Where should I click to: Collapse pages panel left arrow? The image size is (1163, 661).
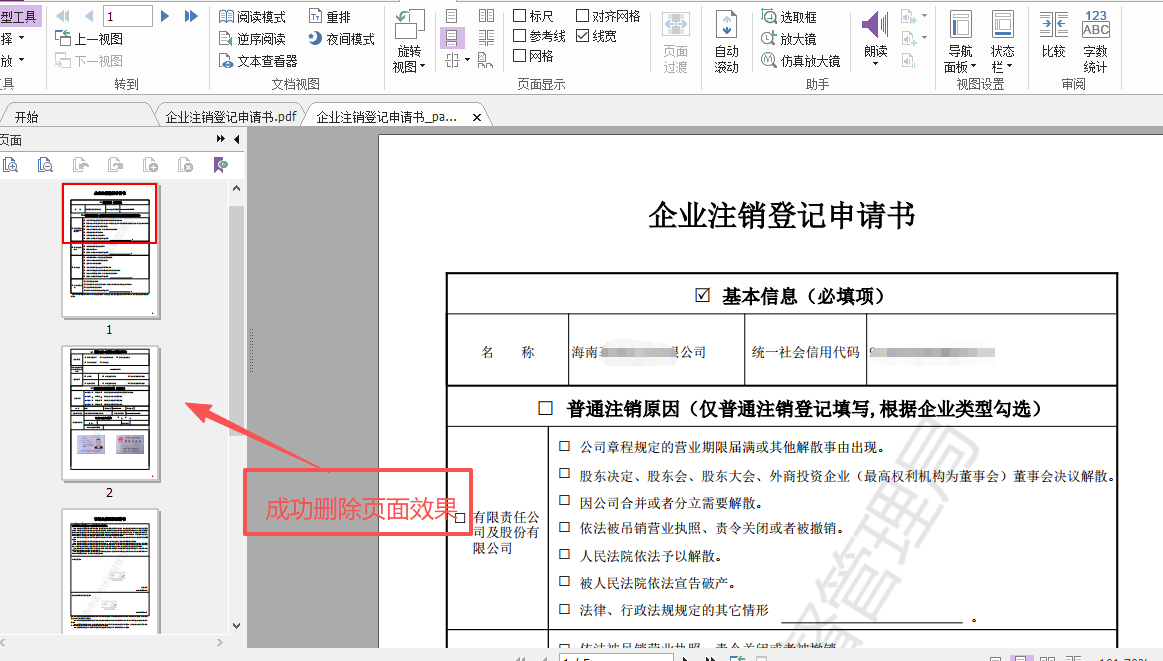[237, 139]
